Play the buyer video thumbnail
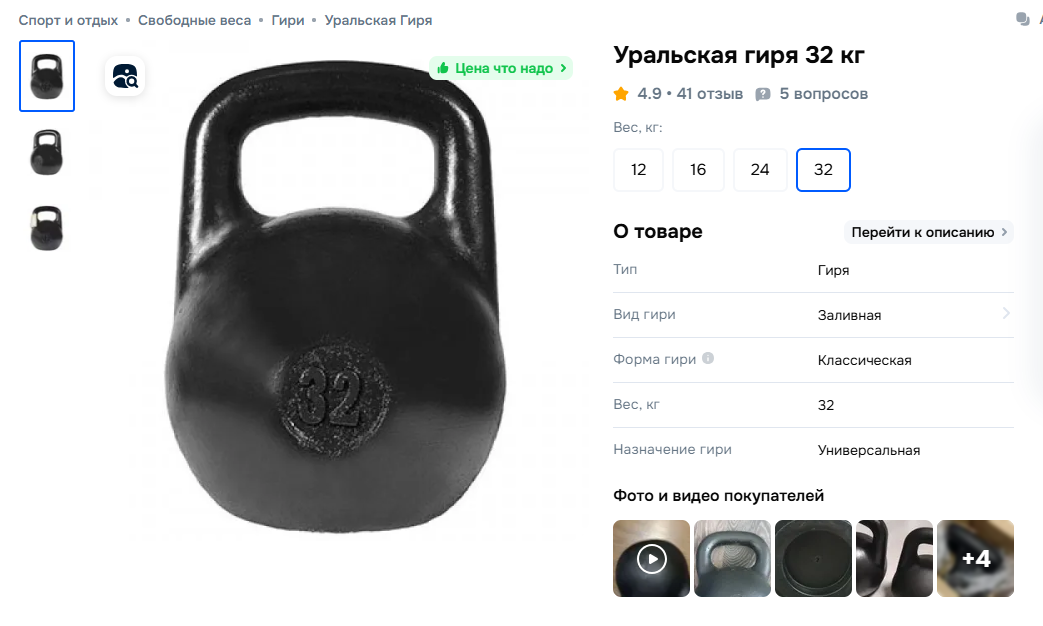1043x626 pixels. (x=651, y=558)
